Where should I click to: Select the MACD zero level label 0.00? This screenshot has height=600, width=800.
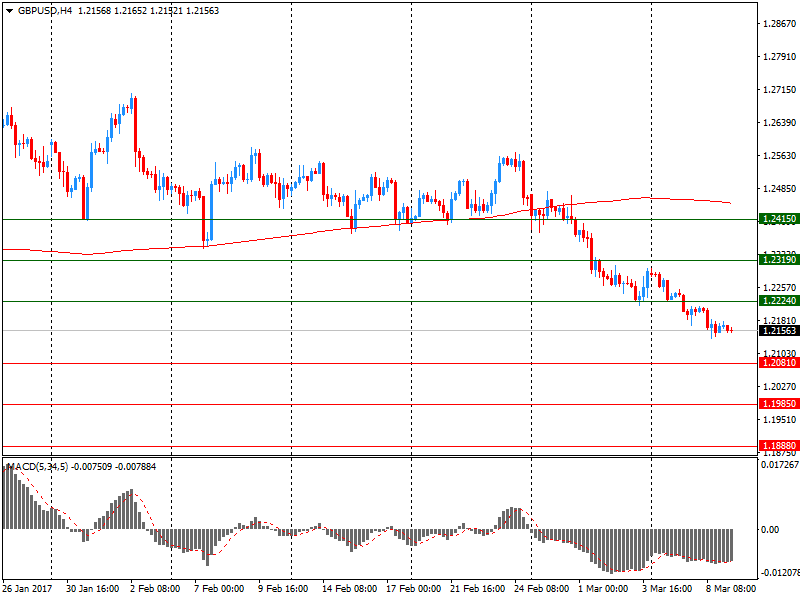(770, 530)
